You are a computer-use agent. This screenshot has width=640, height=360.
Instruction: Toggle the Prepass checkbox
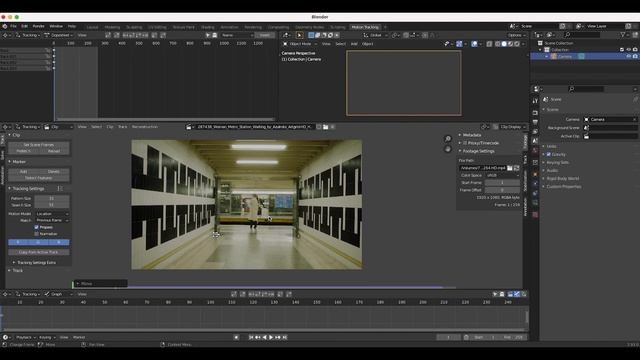tap(37, 227)
